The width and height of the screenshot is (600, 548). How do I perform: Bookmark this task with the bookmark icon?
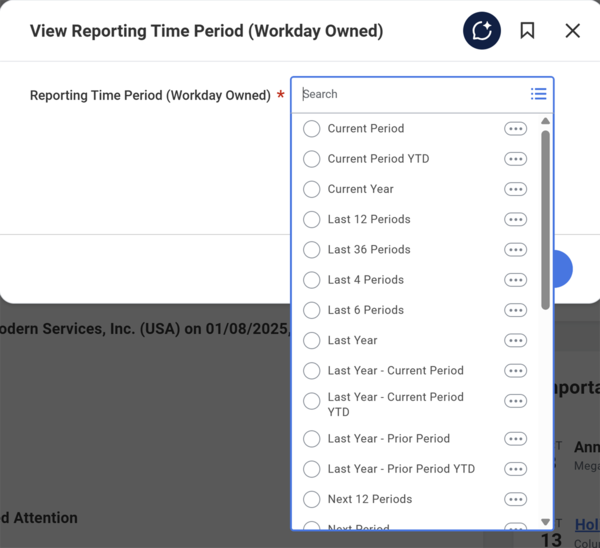tap(527, 31)
